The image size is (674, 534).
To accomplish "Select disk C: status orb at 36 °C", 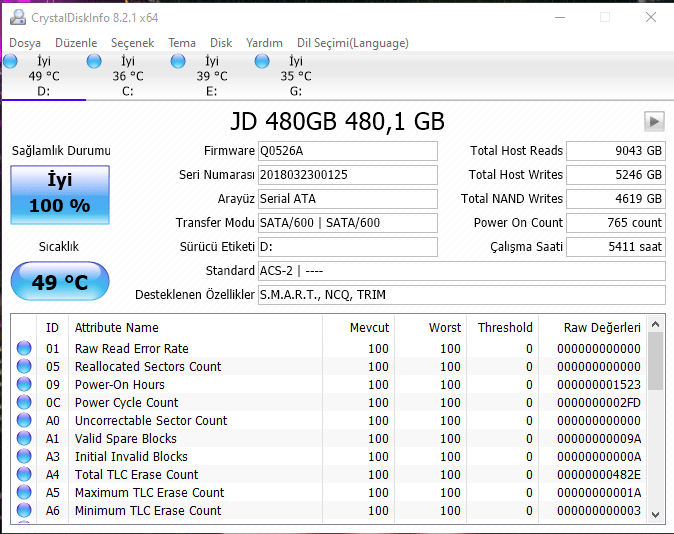I will coord(94,62).
